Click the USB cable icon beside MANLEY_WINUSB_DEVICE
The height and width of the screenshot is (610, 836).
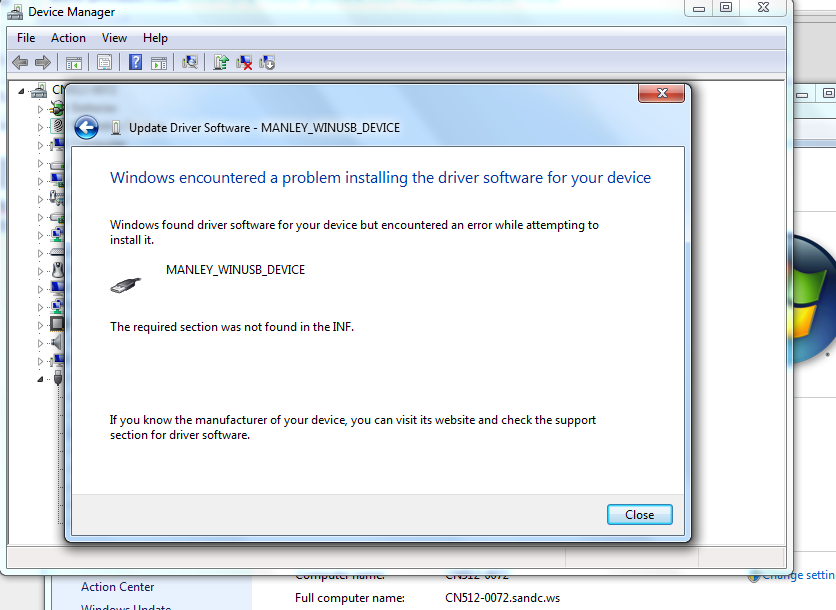pos(126,285)
